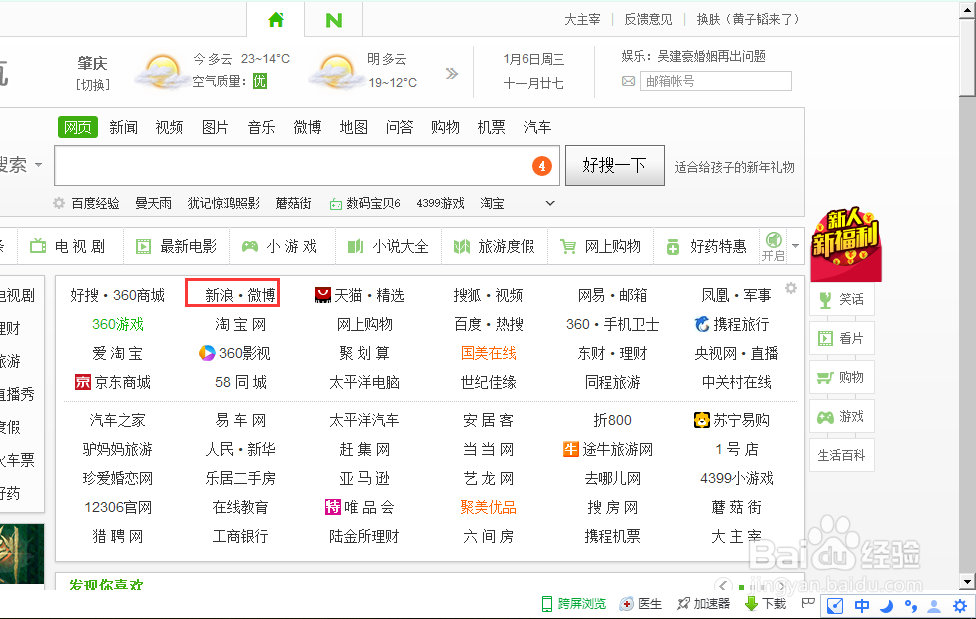Click the 好搜一下 search button
Screen dimensions: 976x619
pos(615,166)
